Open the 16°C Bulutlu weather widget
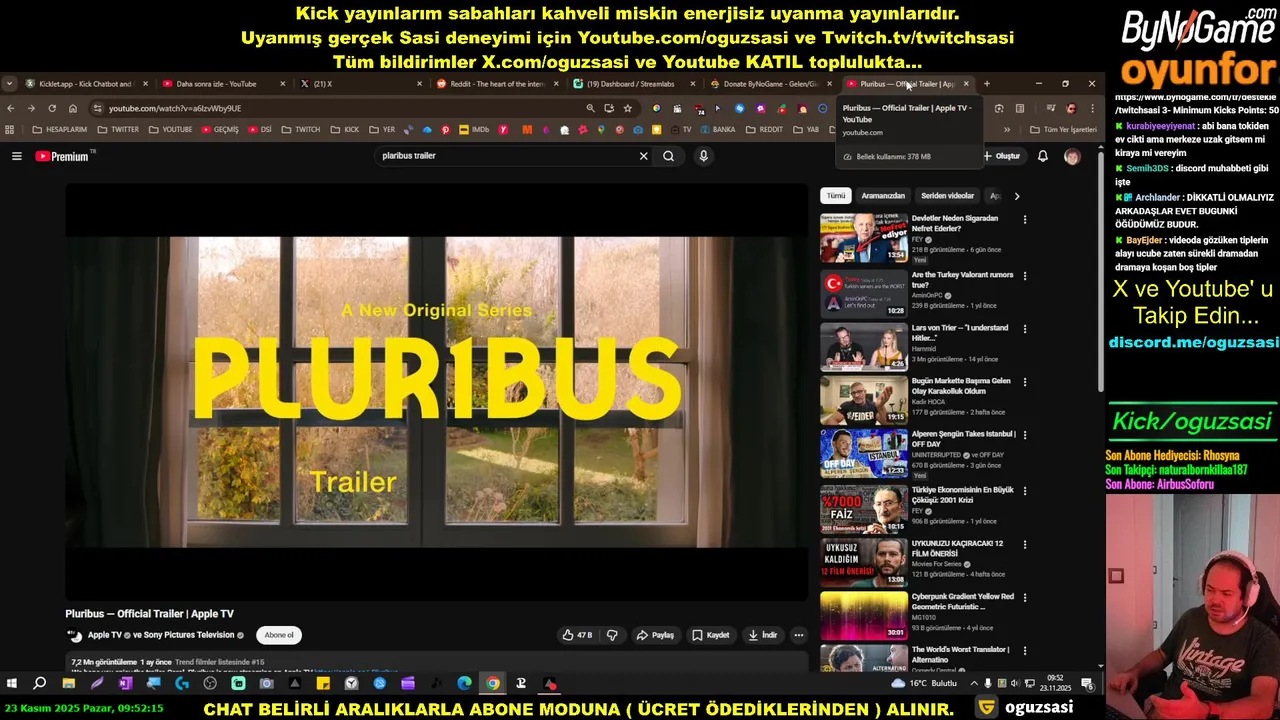 click(924, 684)
